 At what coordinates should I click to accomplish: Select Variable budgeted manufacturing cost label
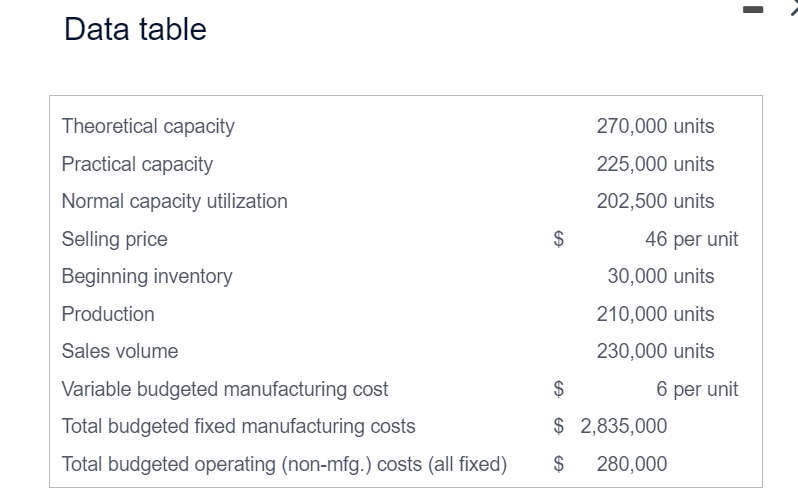[225, 389]
